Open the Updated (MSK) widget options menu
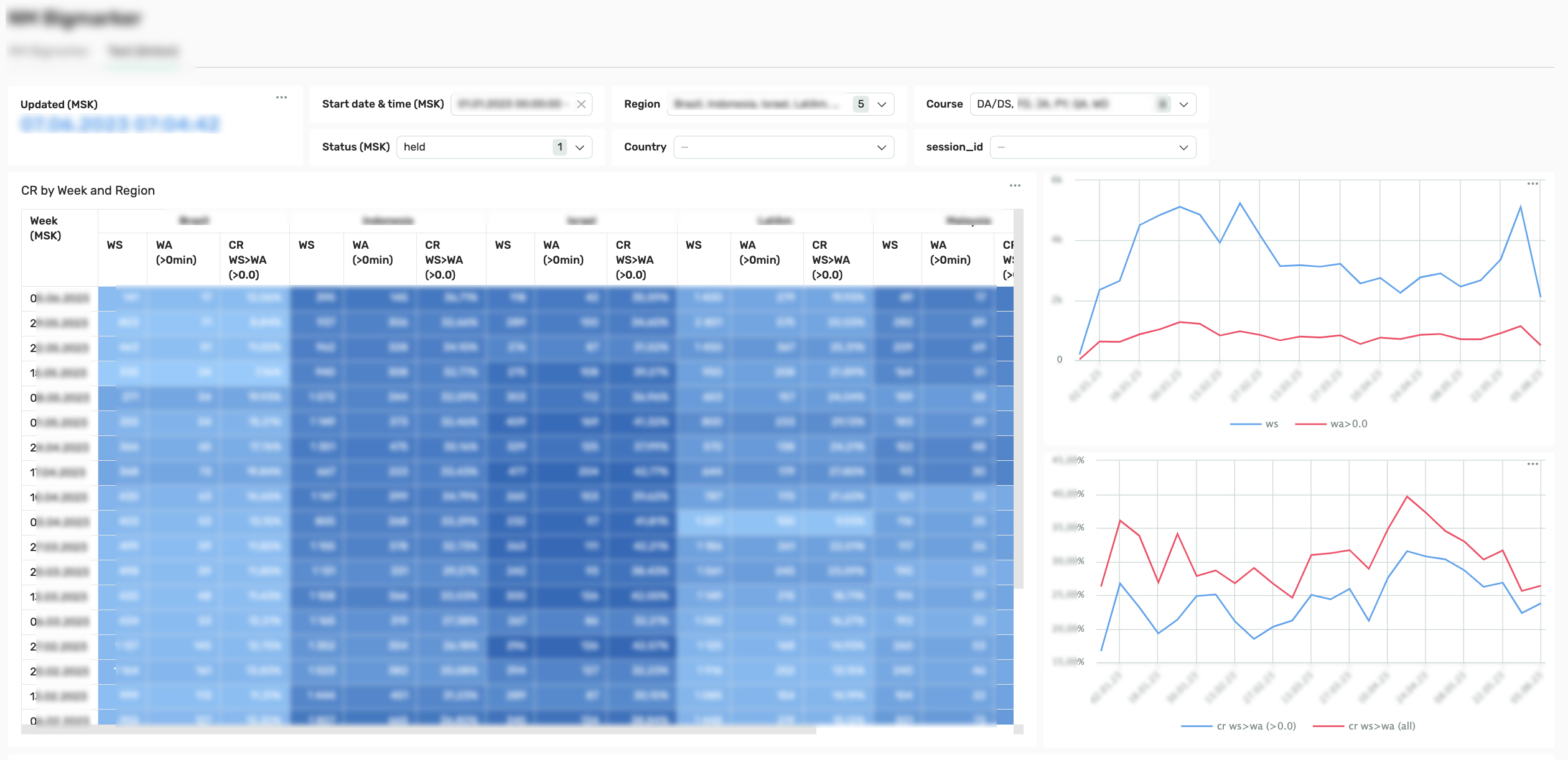 281,98
